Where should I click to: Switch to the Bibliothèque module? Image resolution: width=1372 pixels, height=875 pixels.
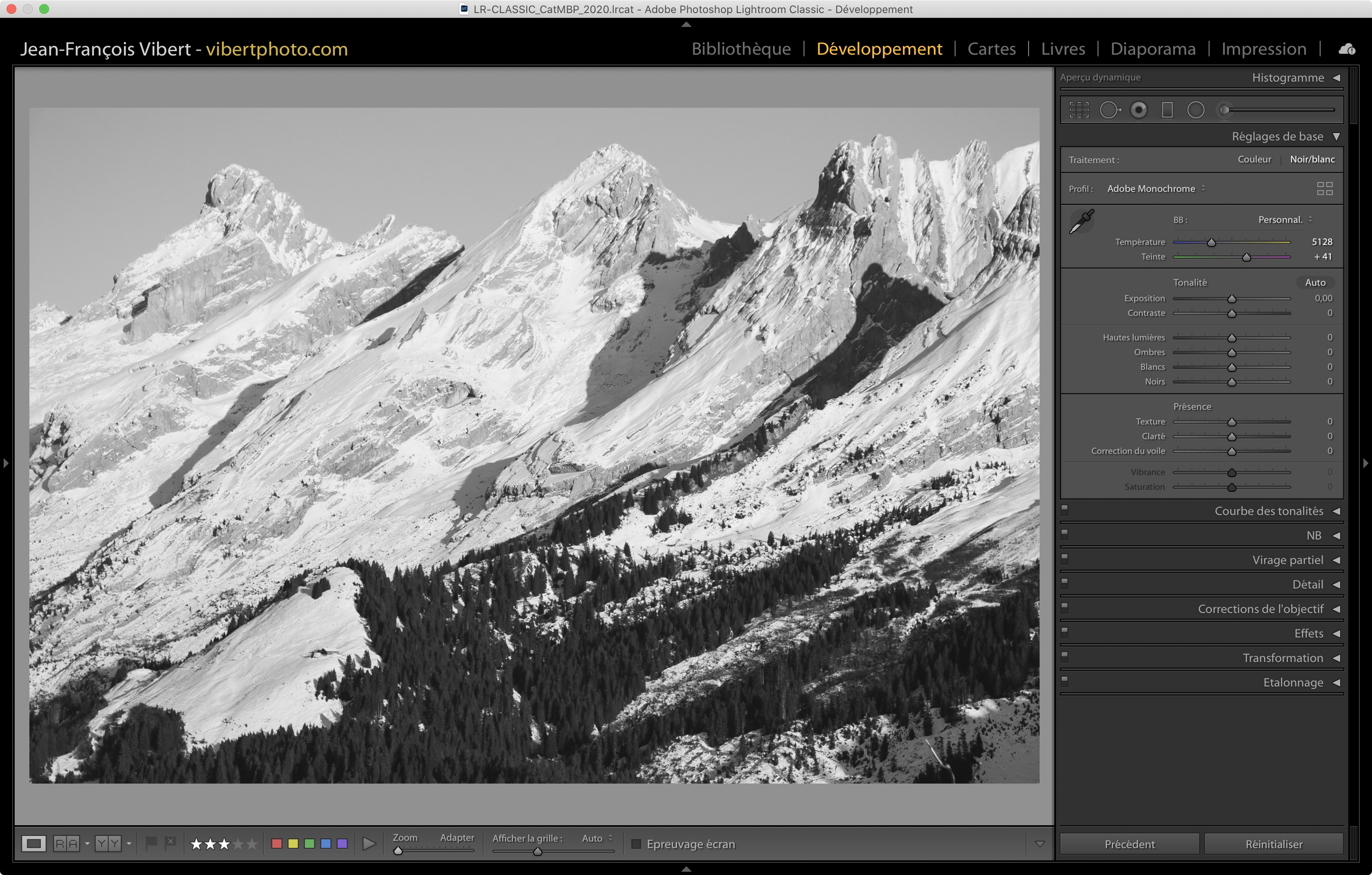click(x=741, y=49)
